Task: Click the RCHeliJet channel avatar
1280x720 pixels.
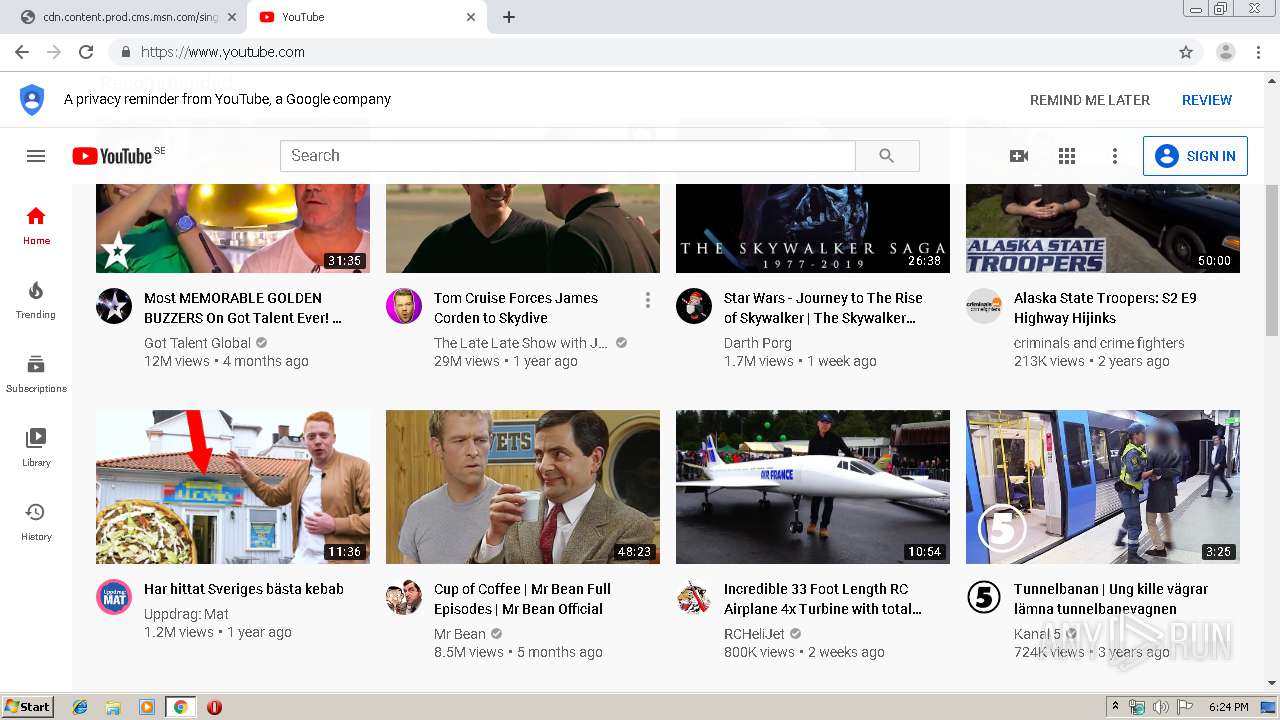Action: pyautogui.click(x=694, y=597)
